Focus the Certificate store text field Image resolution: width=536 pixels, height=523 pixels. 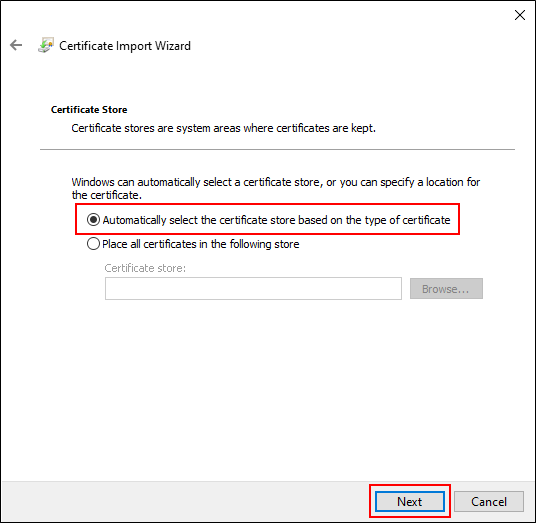[253, 289]
